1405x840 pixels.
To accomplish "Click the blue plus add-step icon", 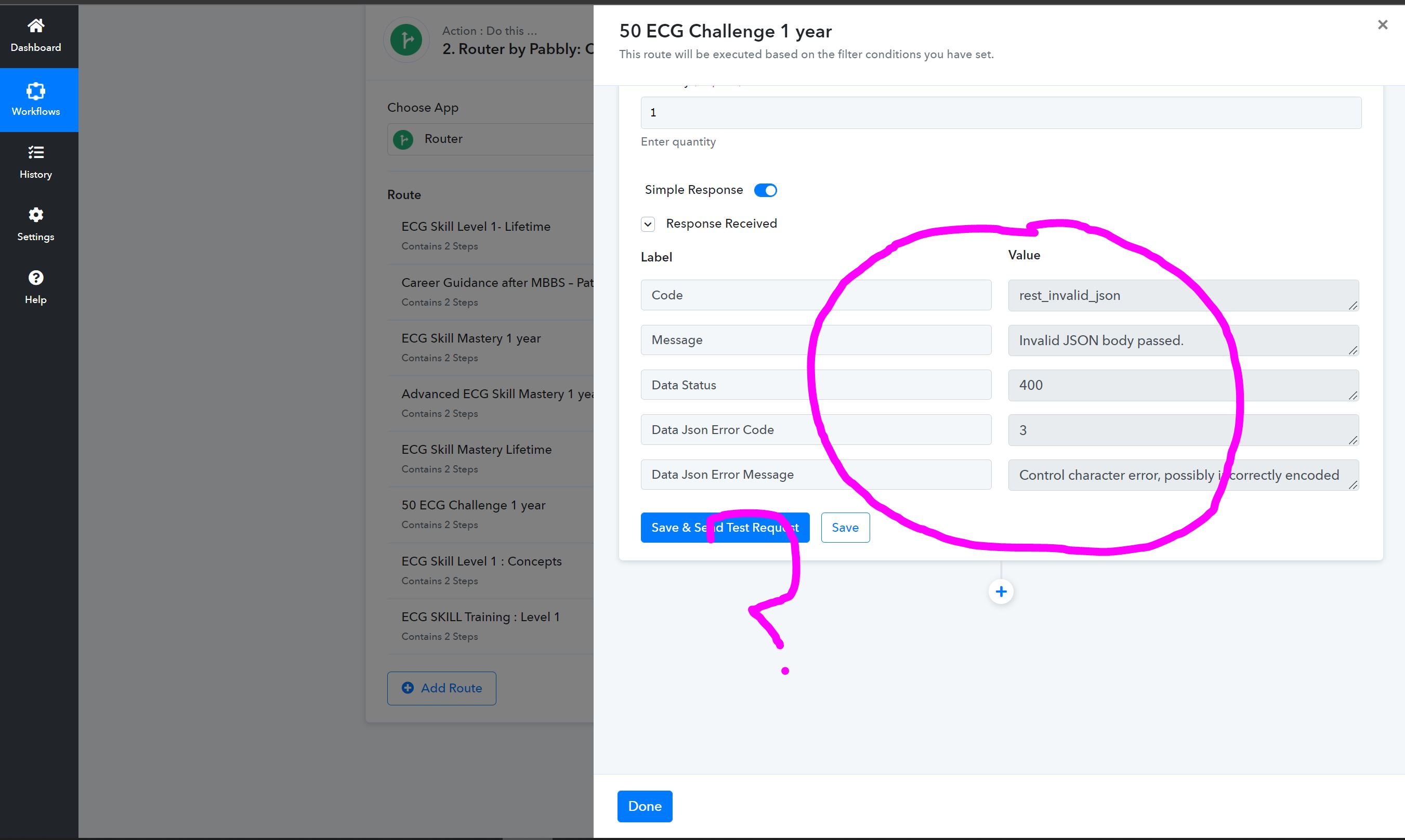I will coord(1001,592).
